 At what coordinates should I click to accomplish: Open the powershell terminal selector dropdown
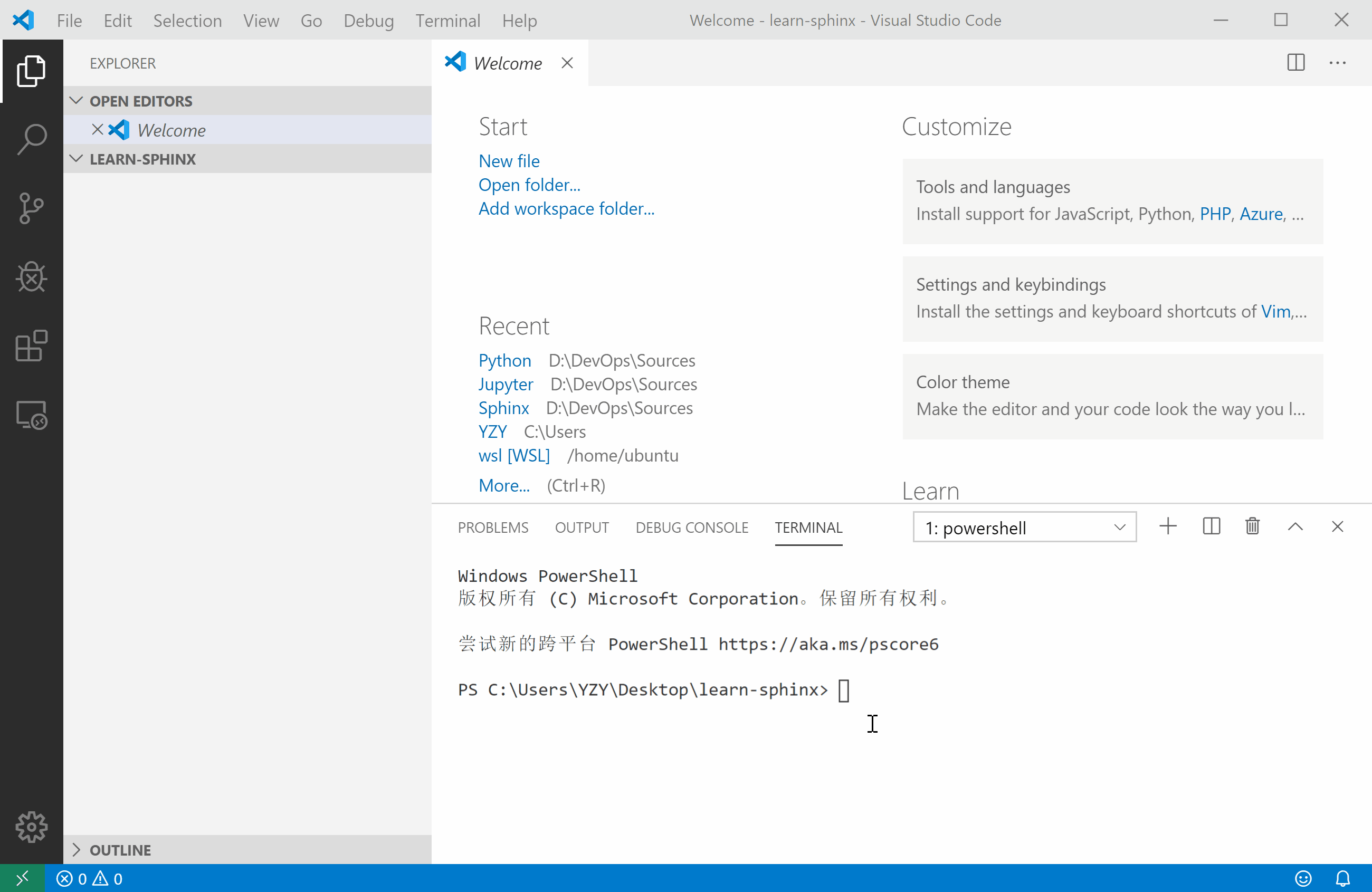[1024, 527]
